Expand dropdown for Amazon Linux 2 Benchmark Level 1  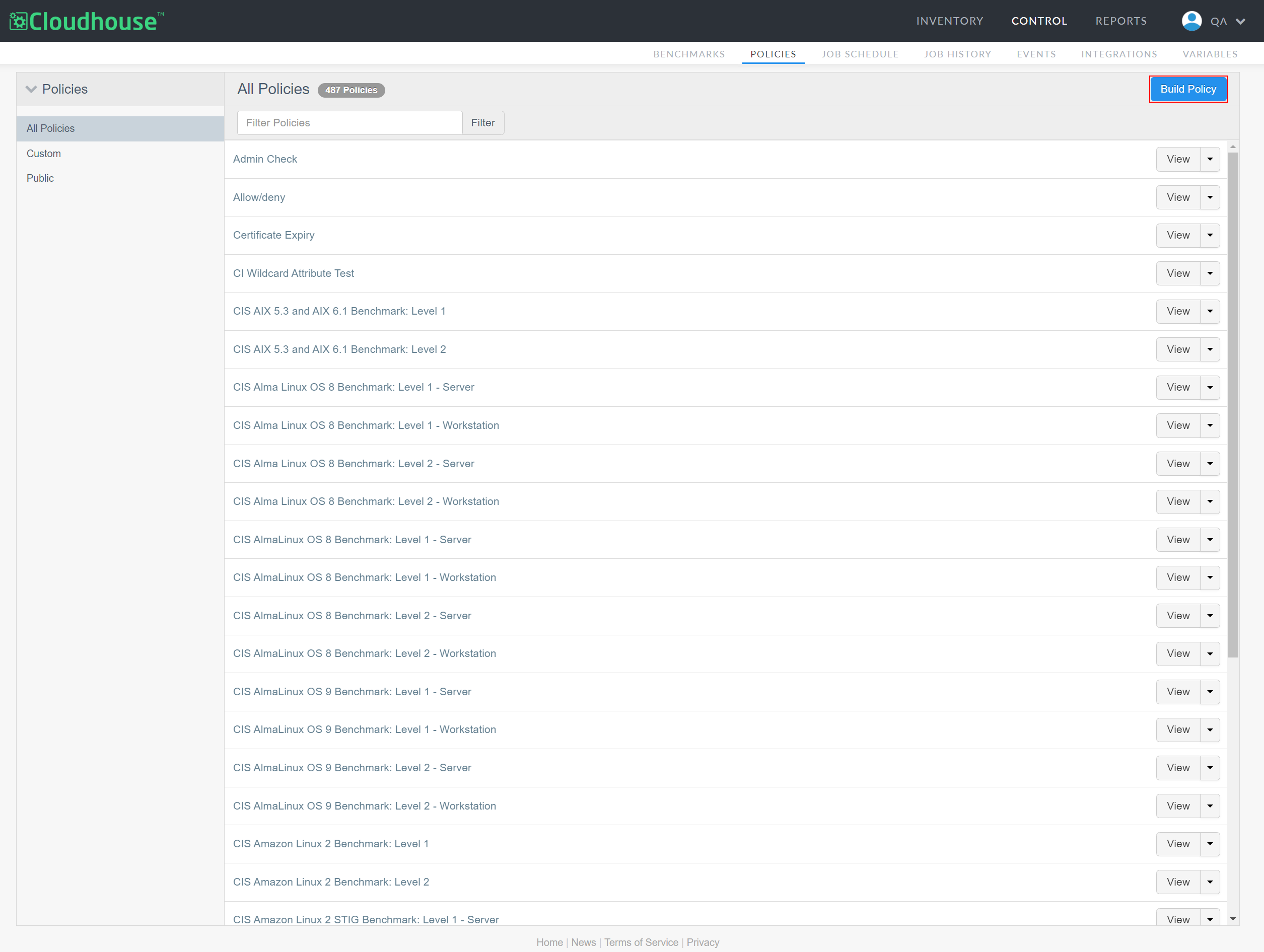(x=1210, y=844)
